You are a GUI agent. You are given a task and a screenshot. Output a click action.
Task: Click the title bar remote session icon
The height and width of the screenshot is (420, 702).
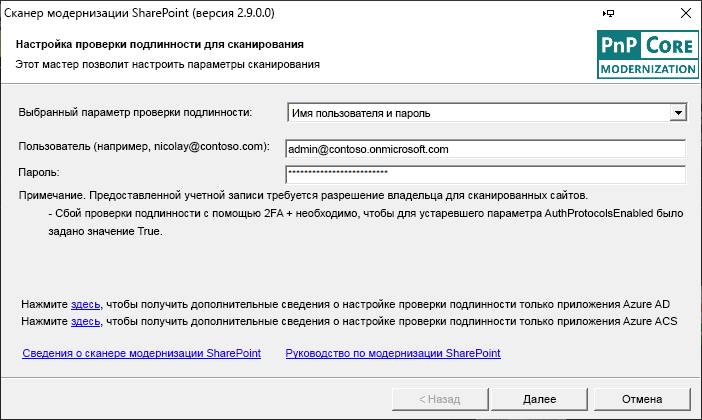608,13
